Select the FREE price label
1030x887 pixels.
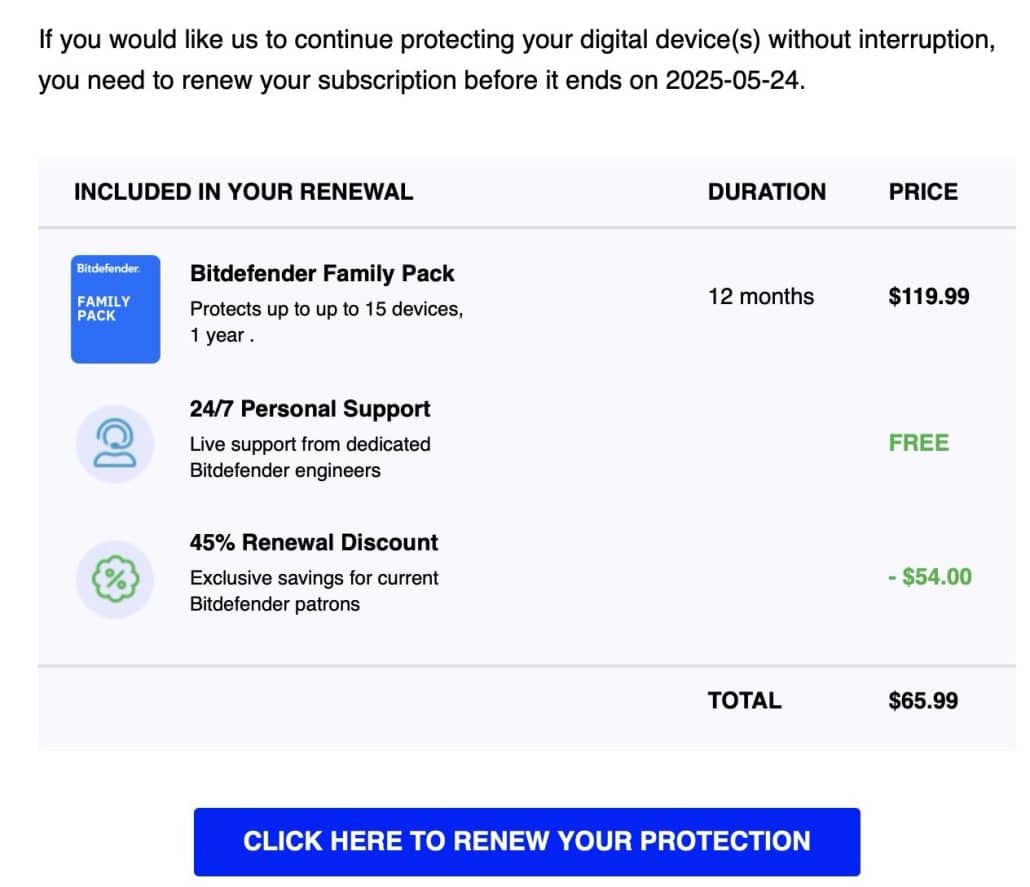[918, 442]
